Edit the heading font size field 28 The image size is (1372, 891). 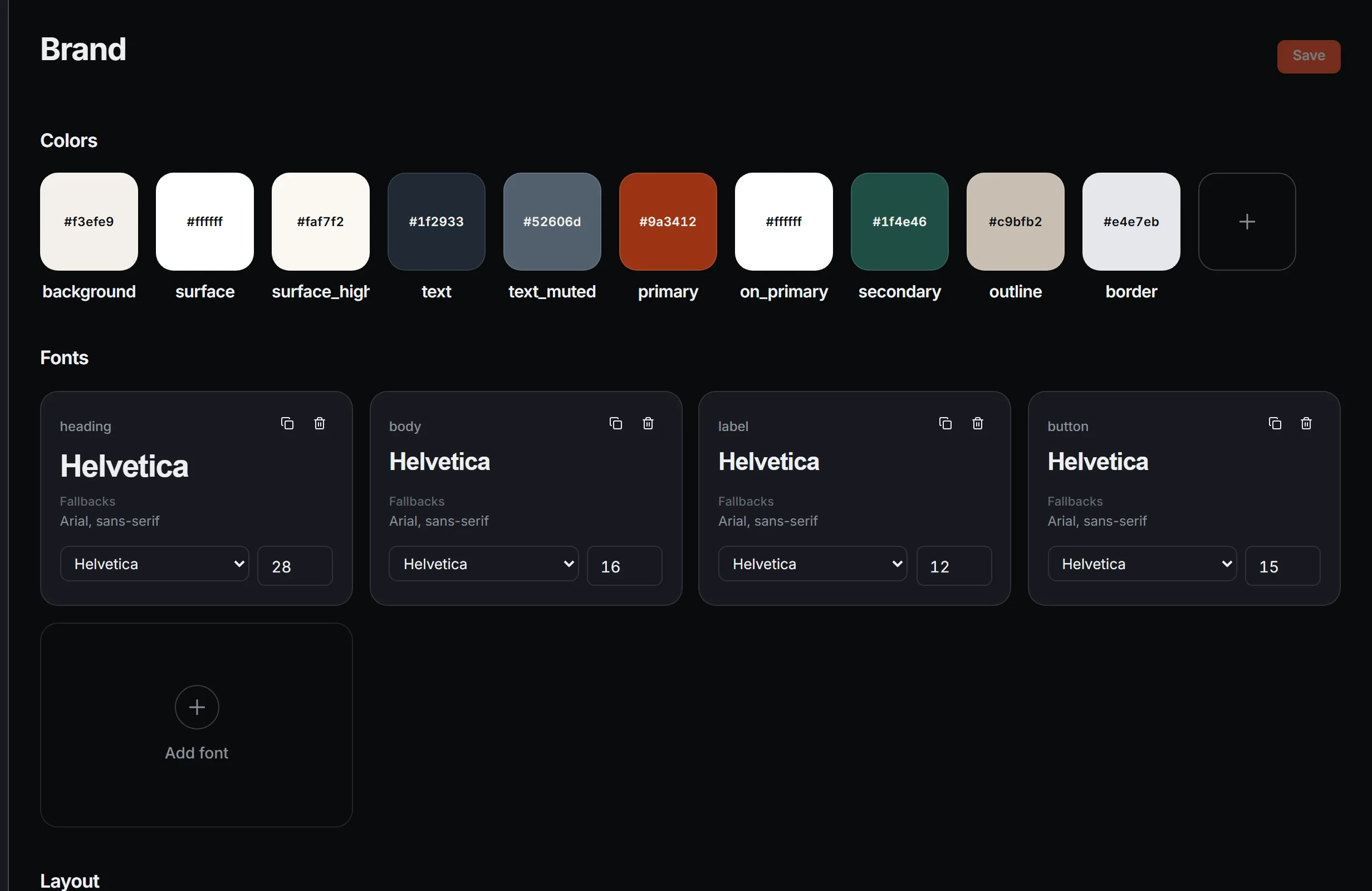coord(295,566)
